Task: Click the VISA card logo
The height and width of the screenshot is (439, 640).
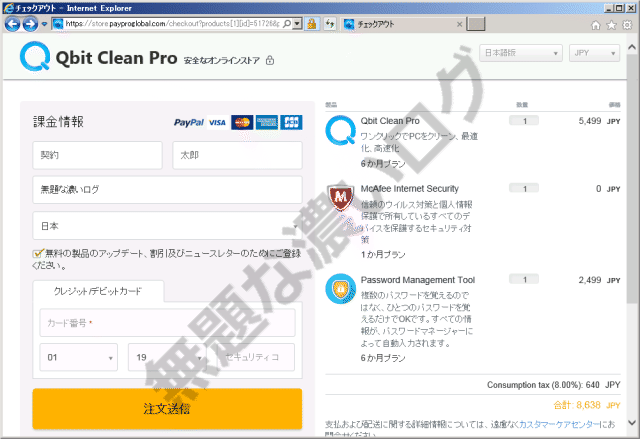Action: tap(217, 122)
